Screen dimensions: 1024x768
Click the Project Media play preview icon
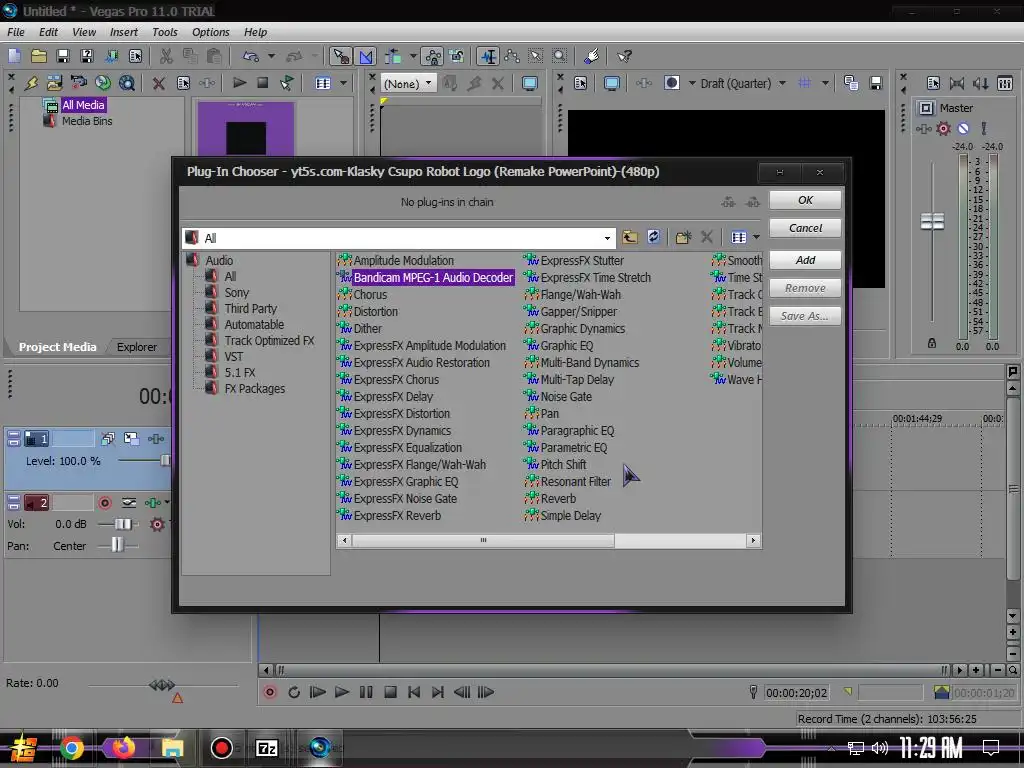(239, 83)
